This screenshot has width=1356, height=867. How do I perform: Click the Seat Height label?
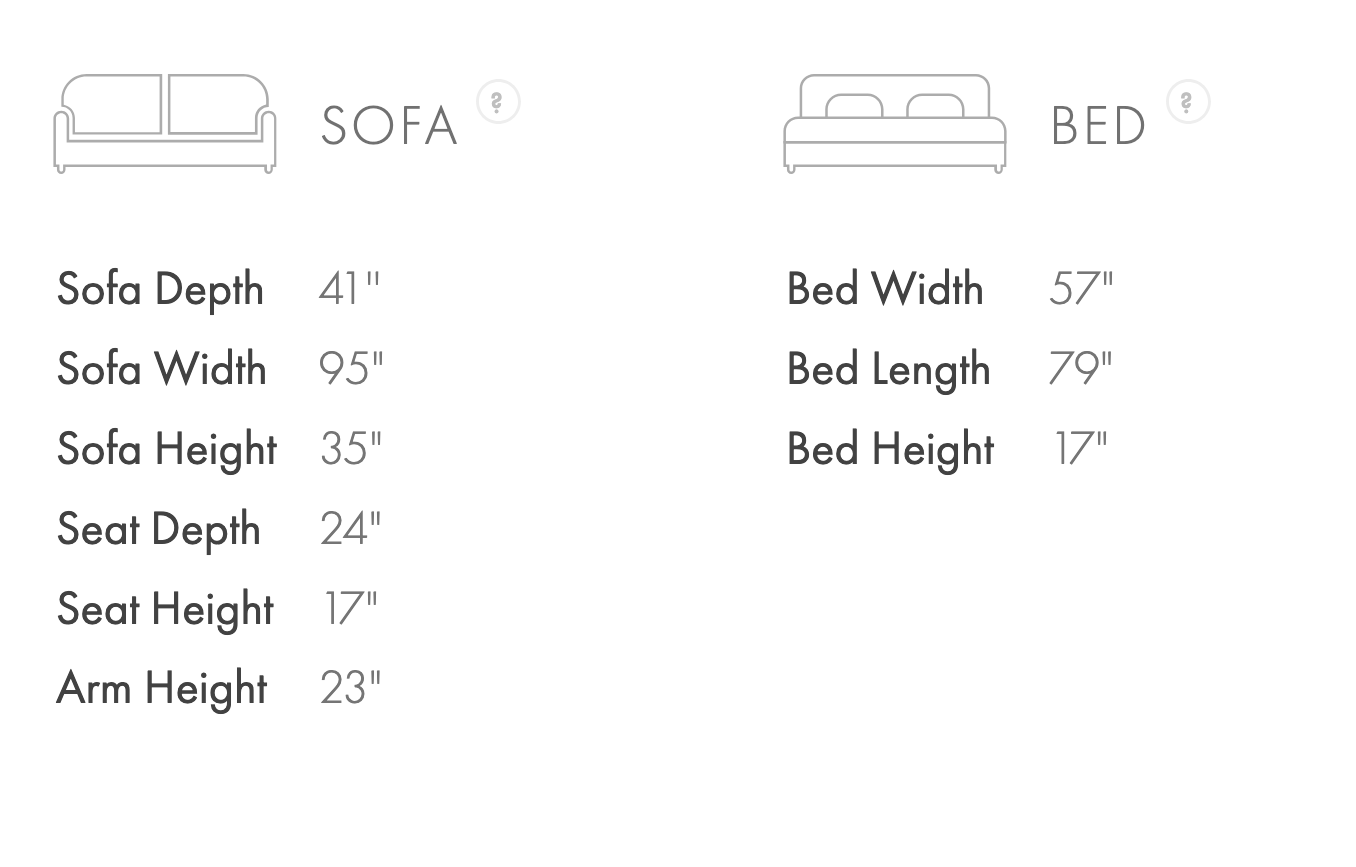(165, 609)
